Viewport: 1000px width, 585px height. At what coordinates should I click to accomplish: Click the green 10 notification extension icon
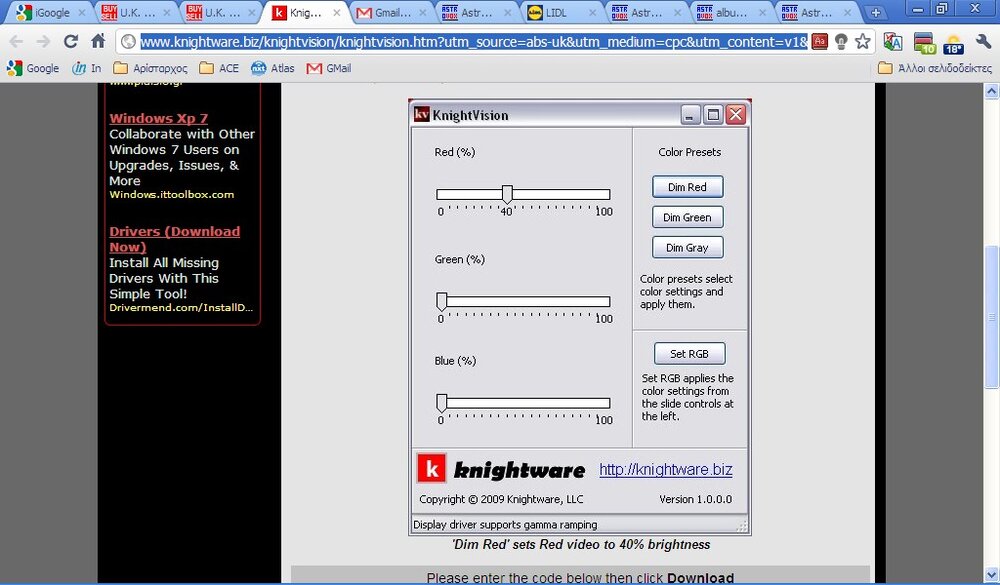[x=924, y=44]
